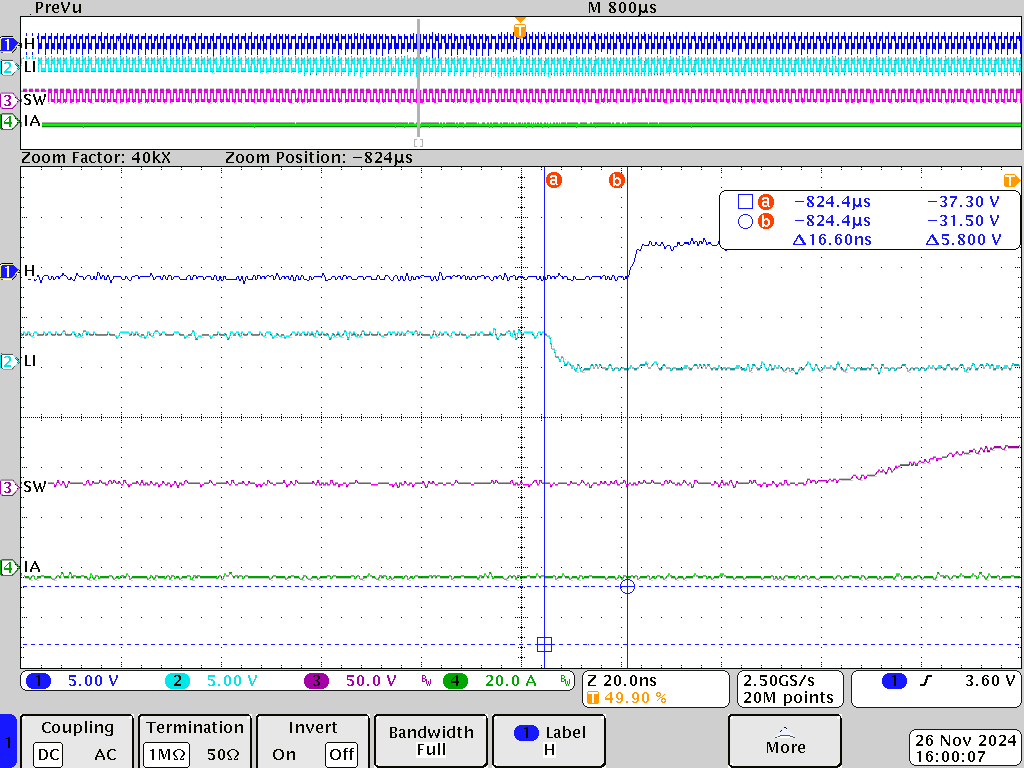Turn Invert On
This screenshot has height=768, width=1024.
(x=284, y=755)
